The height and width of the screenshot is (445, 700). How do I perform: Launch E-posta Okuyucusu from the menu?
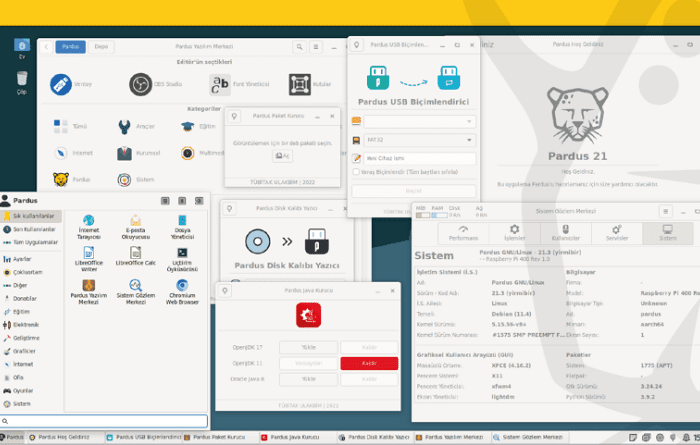click(135, 227)
